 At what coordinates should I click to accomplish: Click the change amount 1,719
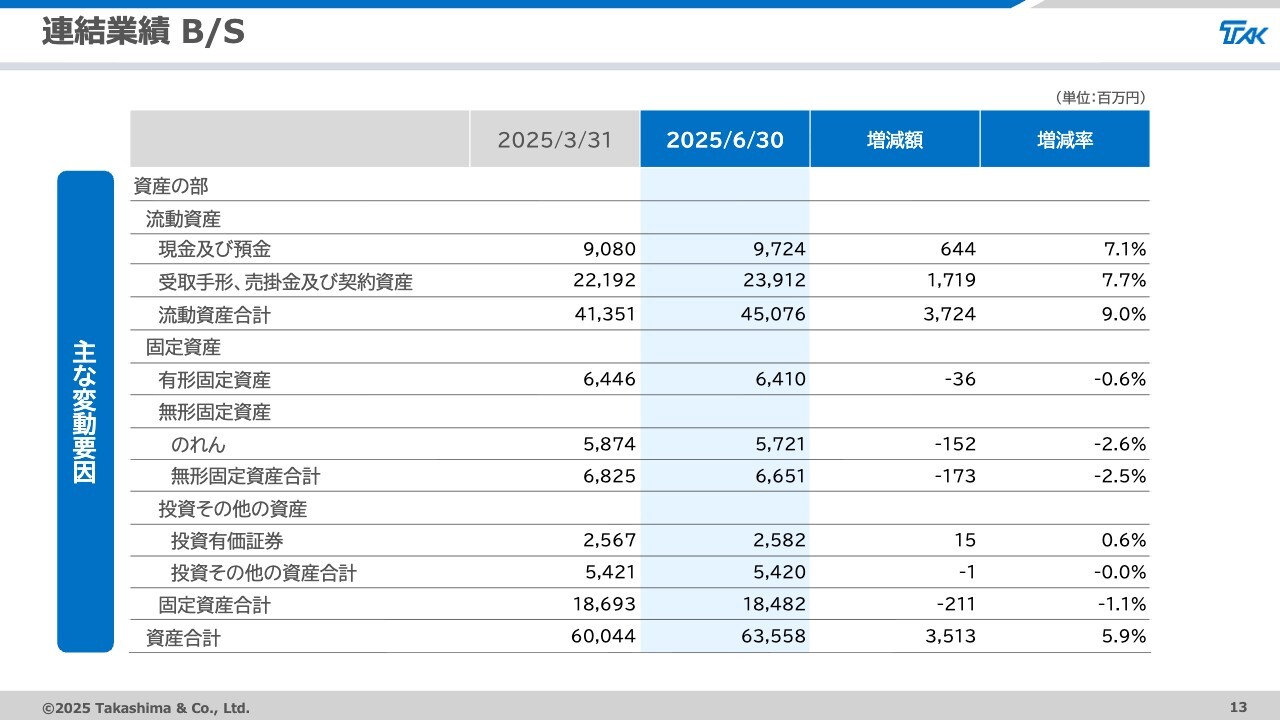(x=951, y=282)
